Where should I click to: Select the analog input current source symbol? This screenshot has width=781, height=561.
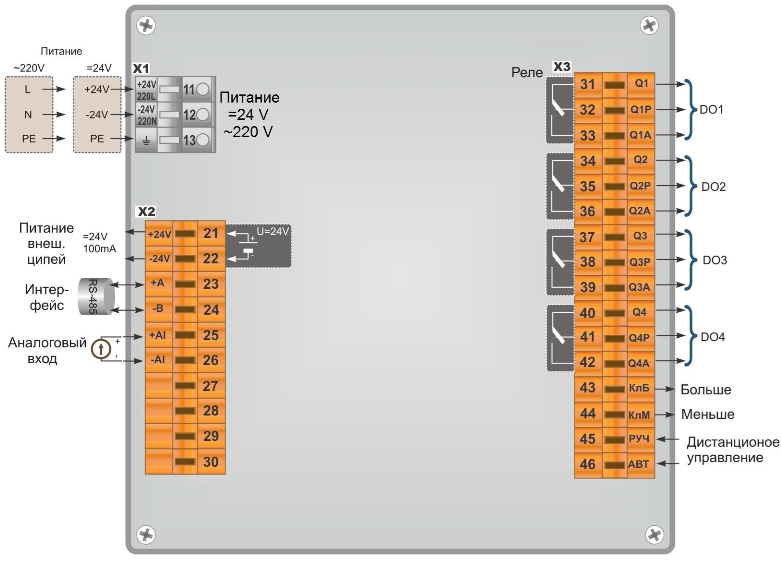click(x=101, y=349)
